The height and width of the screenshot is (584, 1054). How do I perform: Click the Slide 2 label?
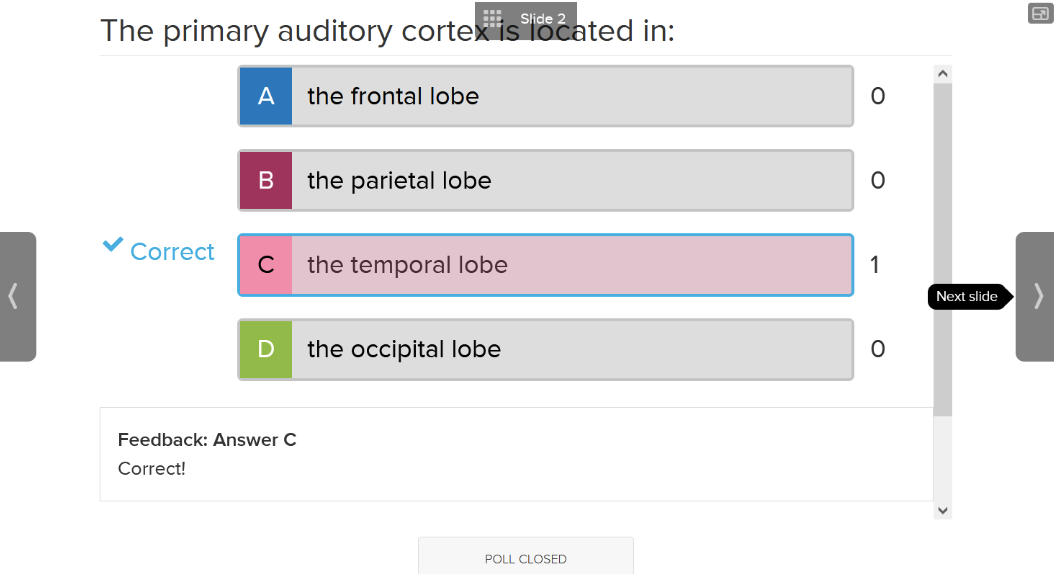(x=542, y=19)
